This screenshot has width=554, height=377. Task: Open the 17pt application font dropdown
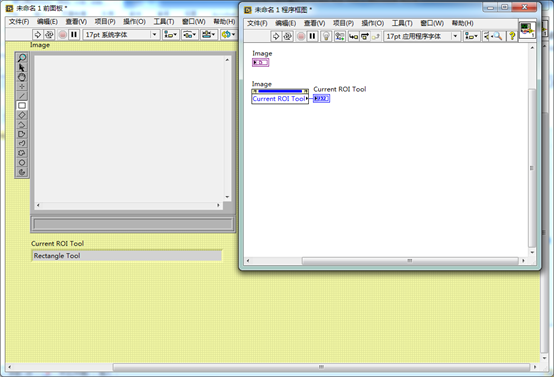pyautogui.click(x=422, y=36)
